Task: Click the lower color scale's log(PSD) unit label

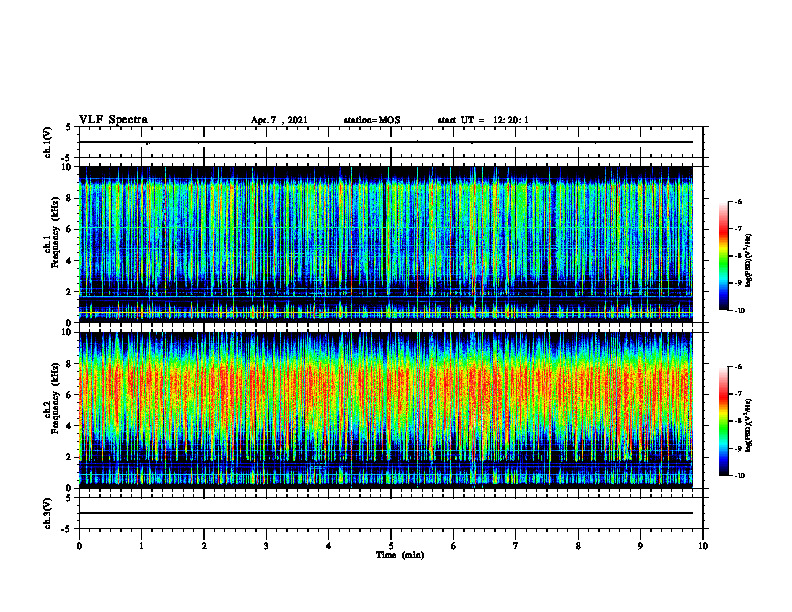Action: coord(749,425)
